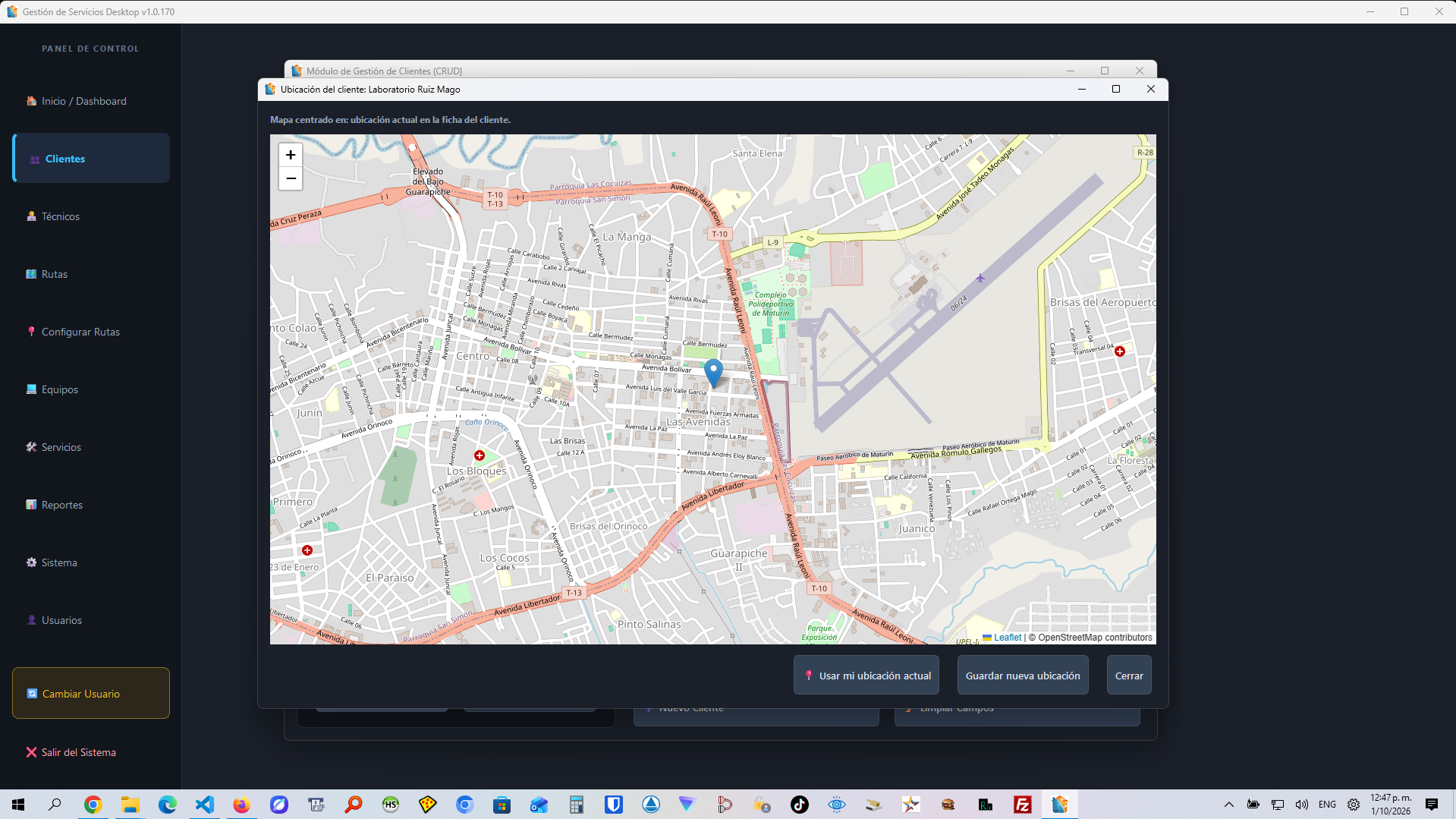Click Cambiar Usuario button
Screen dimensions: 1456x819
(x=91, y=693)
